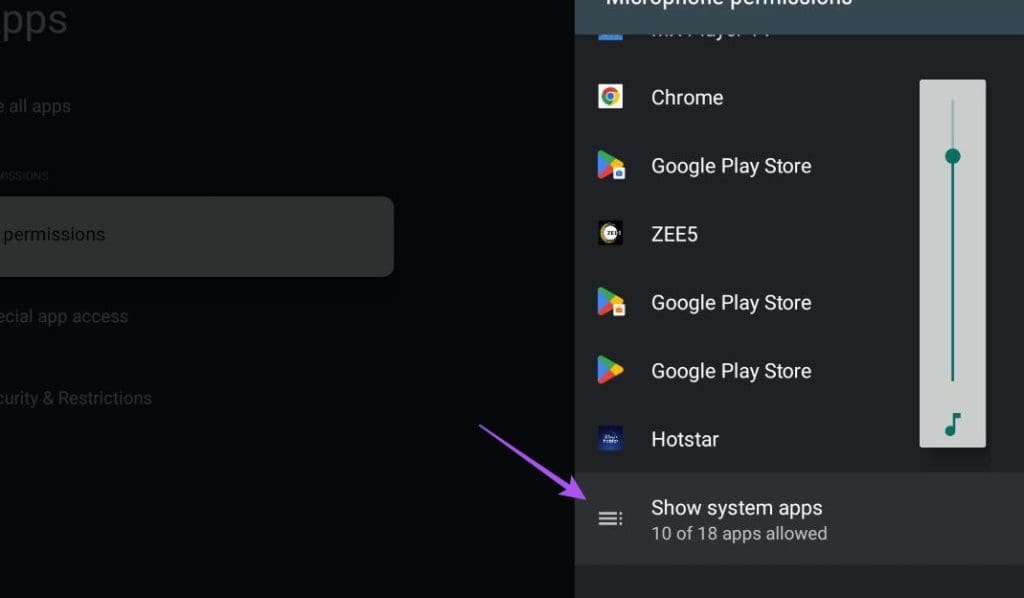Click the '10 of 18 apps allowed' text

coord(739,533)
